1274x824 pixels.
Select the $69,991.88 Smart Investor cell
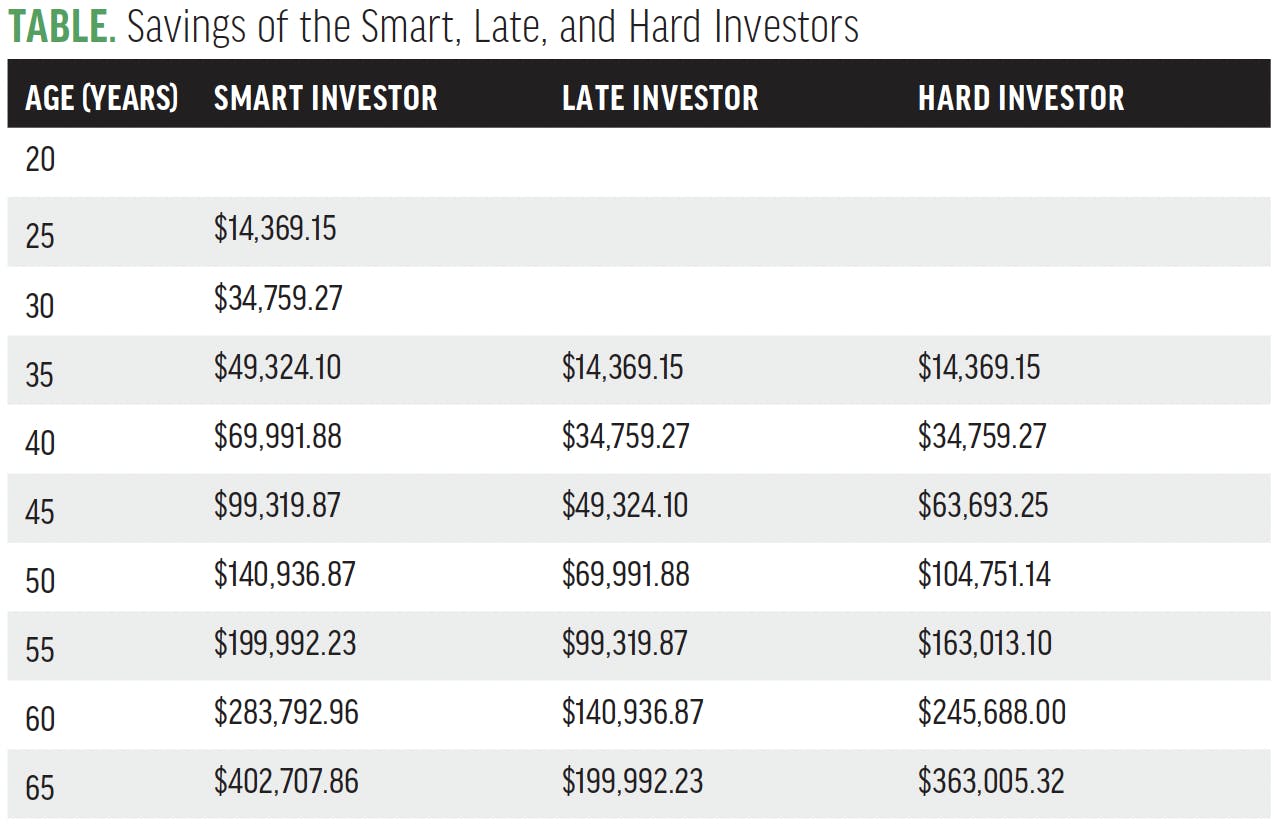pyautogui.click(x=277, y=436)
